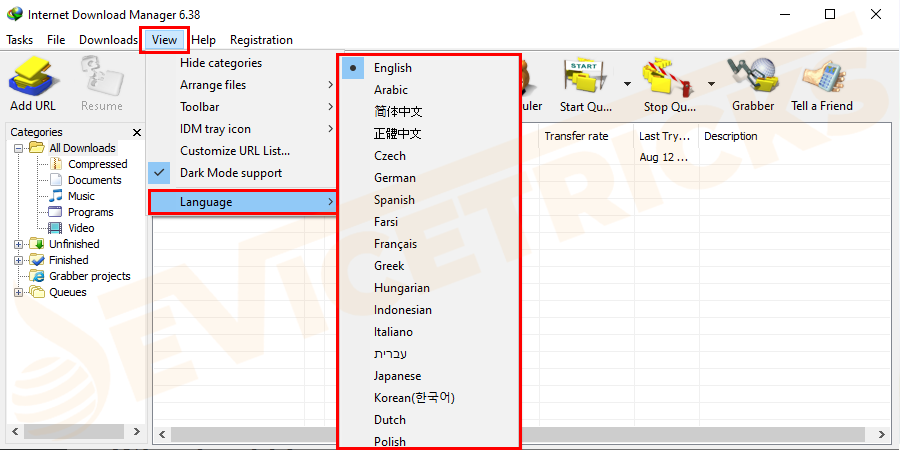Click the Music note category icon
The image size is (900, 450).
[x=56, y=196]
